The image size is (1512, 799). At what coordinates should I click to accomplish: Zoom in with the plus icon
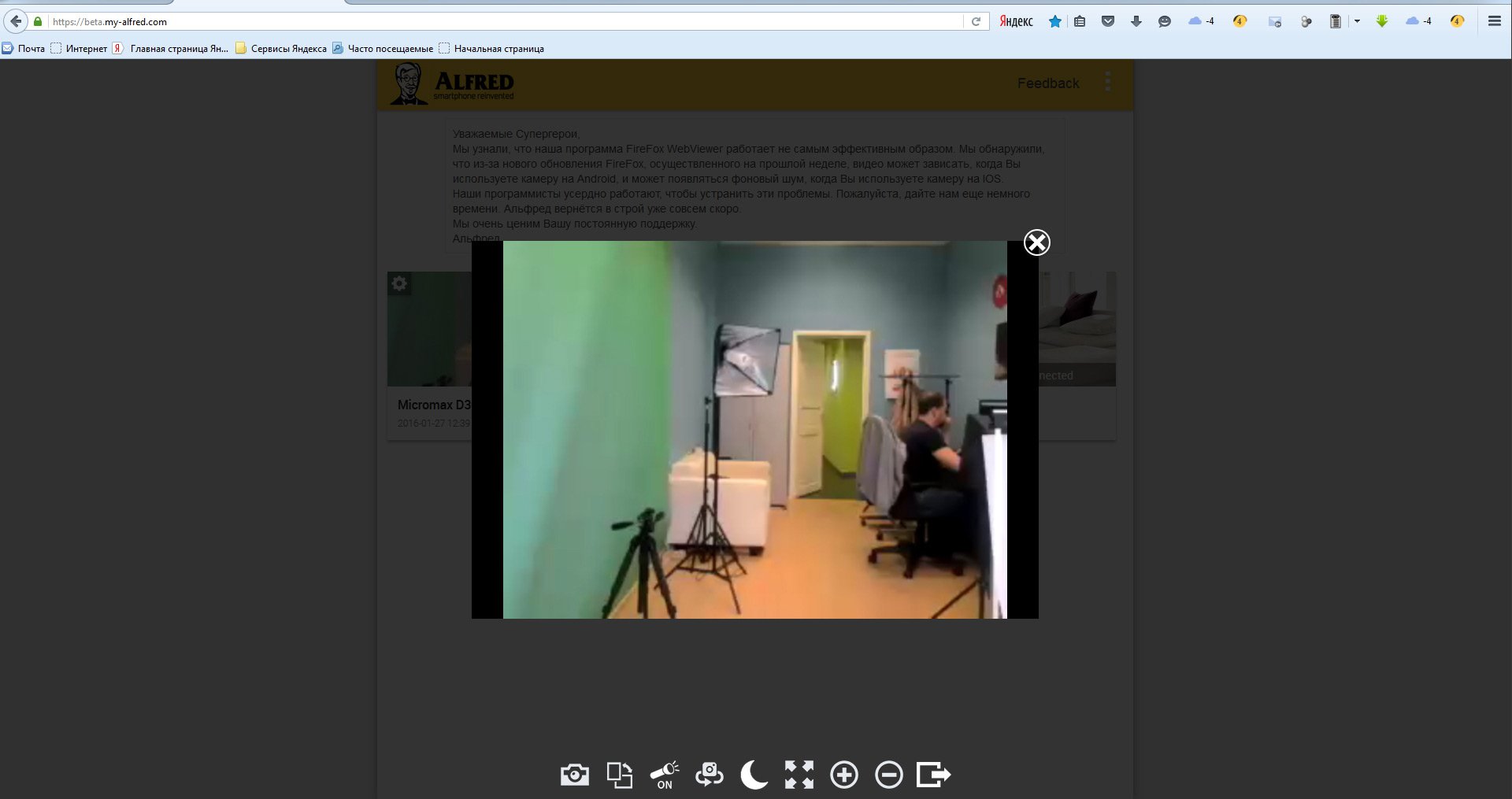pos(844,775)
